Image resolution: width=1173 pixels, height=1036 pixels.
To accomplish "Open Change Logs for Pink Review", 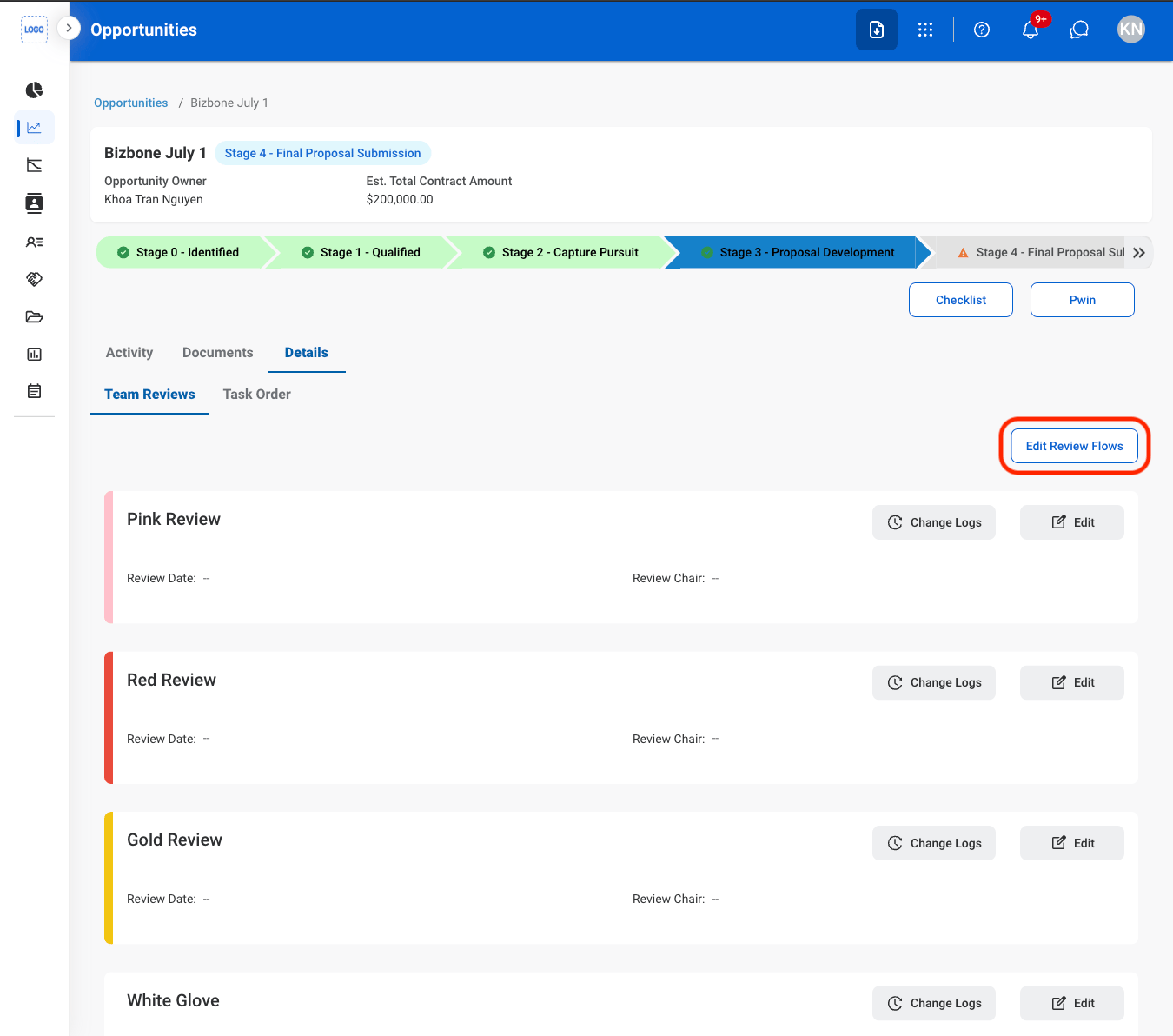I will click(x=934, y=522).
